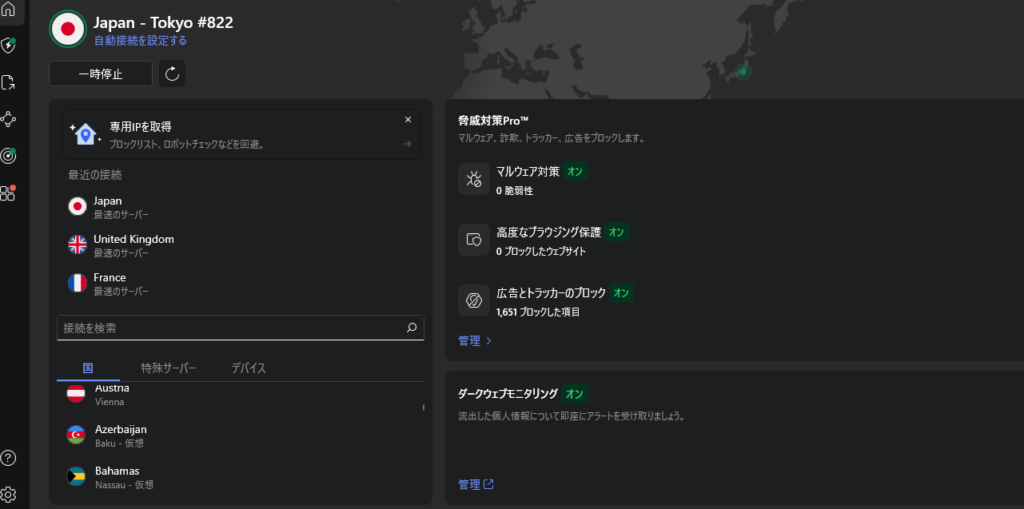Viewport: 1024px width, 509px height.
Task: Open the Dark Web Monitor target icon
Action: [x=9, y=156]
